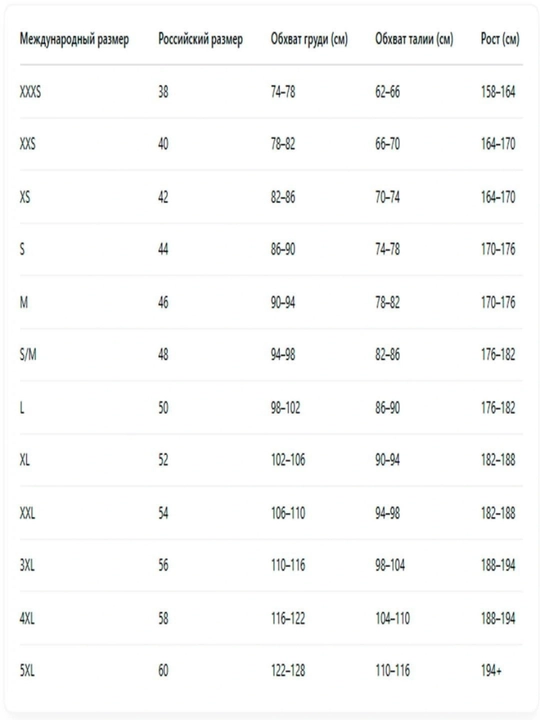Click the Обхват талии (см) header

tap(414, 39)
